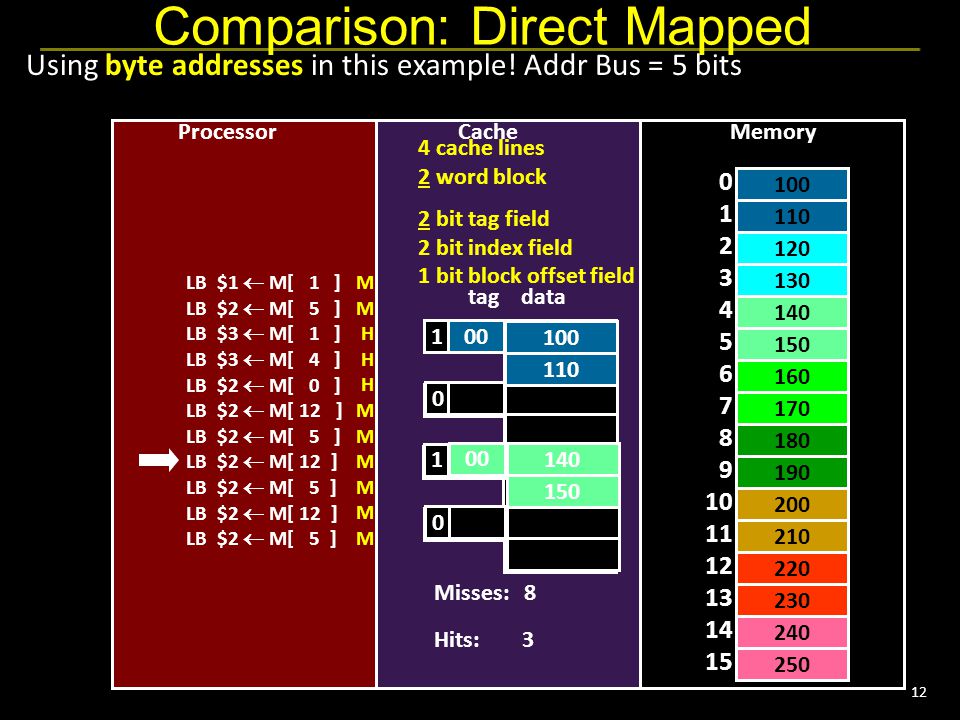Click memory cell '140' at address 4
The width and height of the screenshot is (960, 720).
[792, 312]
